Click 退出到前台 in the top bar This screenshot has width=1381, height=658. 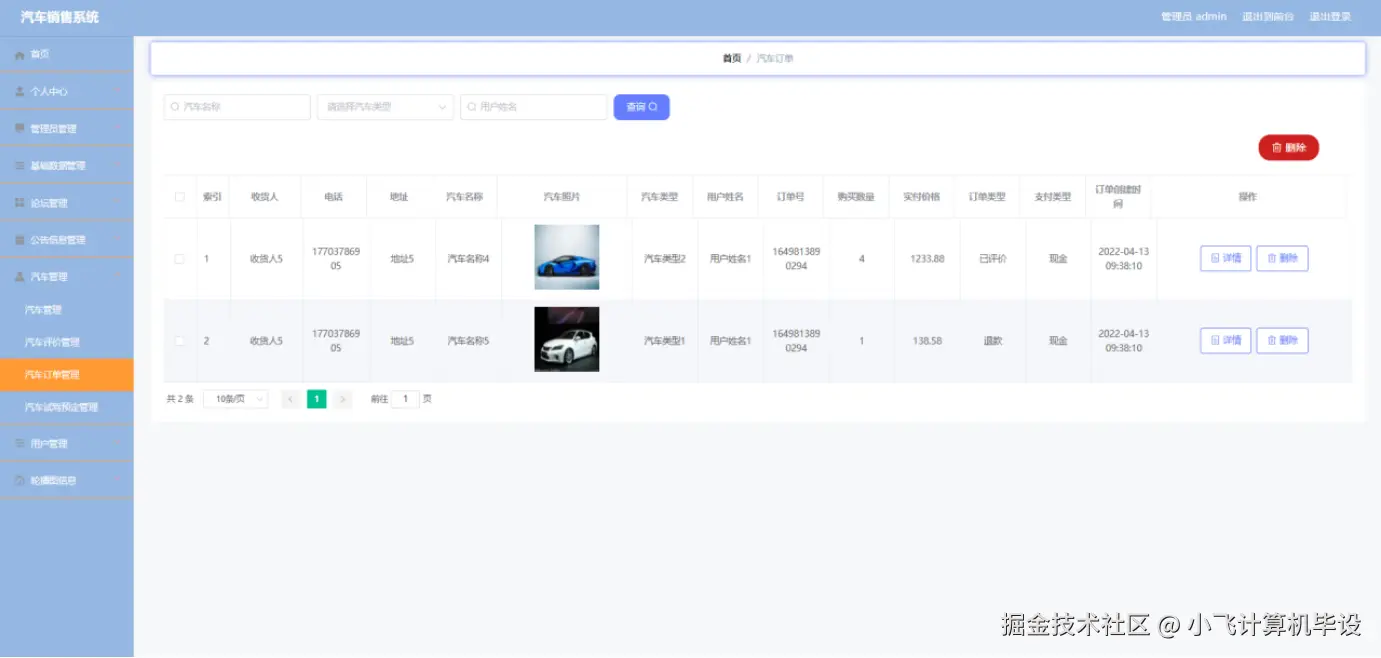(1268, 17)
